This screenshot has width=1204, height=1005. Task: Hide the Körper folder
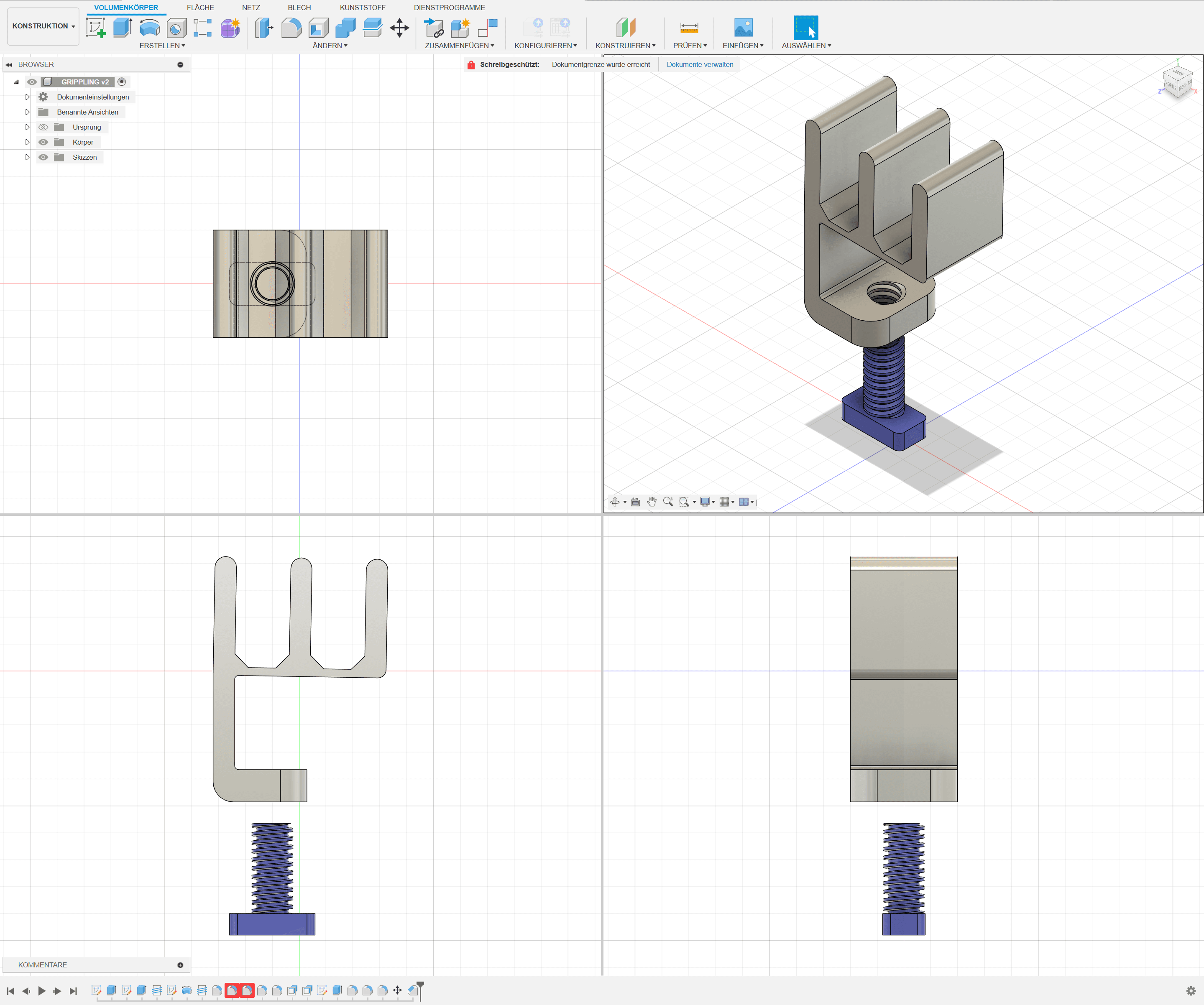pyautogui.click(x=43, y=142)
